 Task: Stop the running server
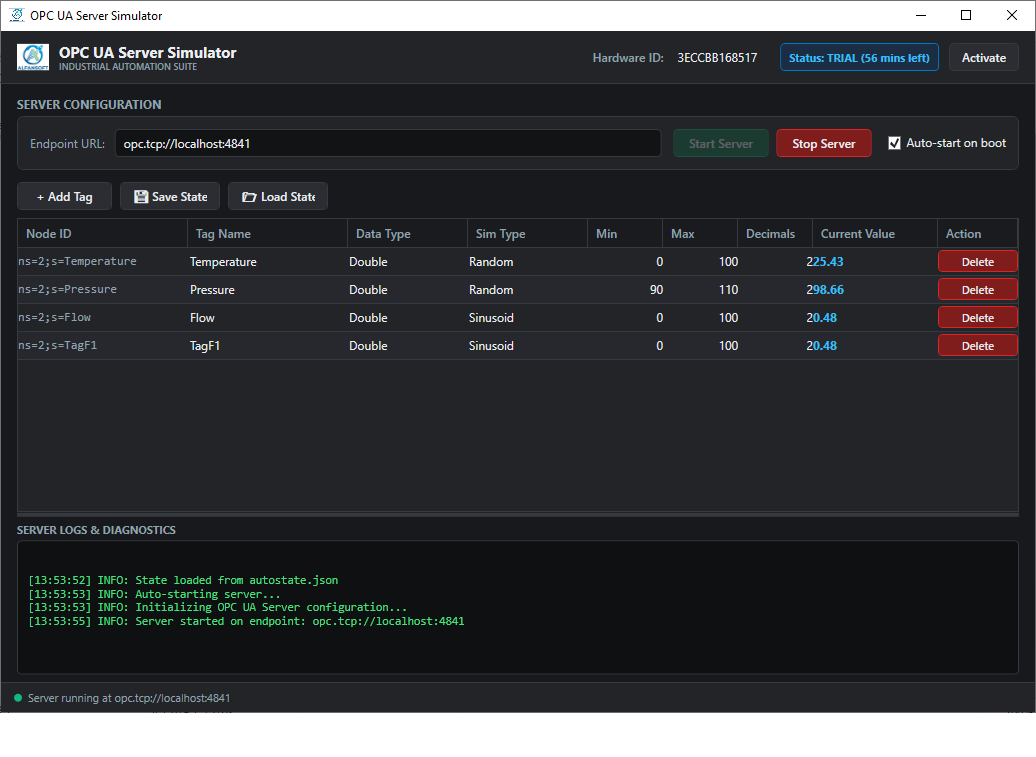click(823, 143)
